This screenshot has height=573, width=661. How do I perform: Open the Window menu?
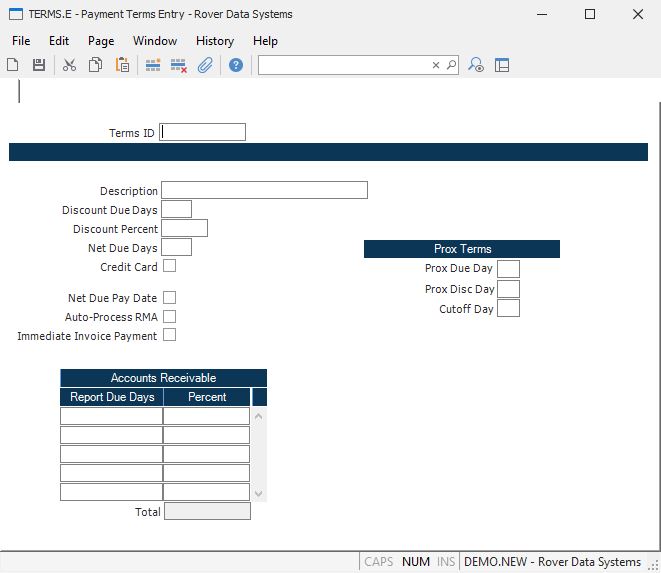tap(155, 41)
